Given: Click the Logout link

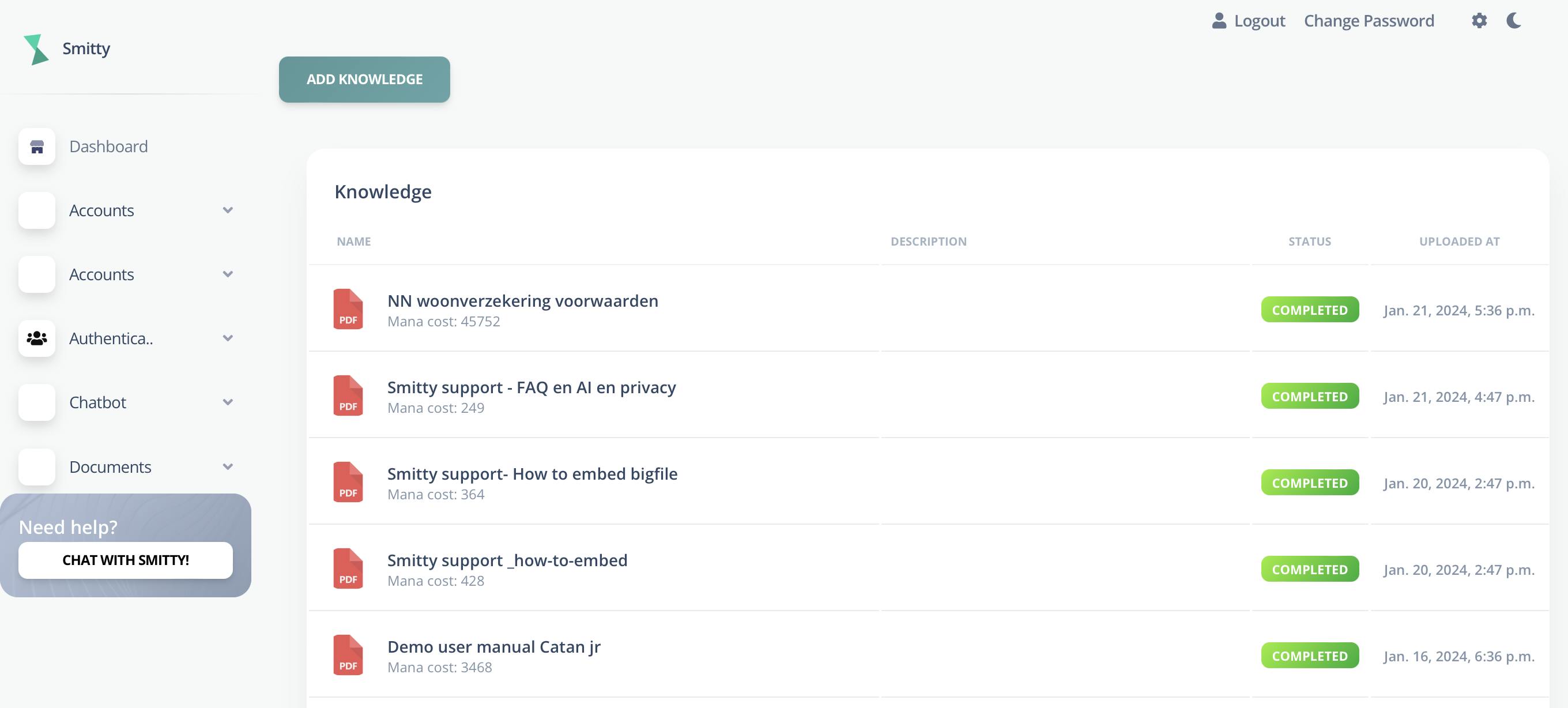Looking at the screenshot, I should point(1259,21).
